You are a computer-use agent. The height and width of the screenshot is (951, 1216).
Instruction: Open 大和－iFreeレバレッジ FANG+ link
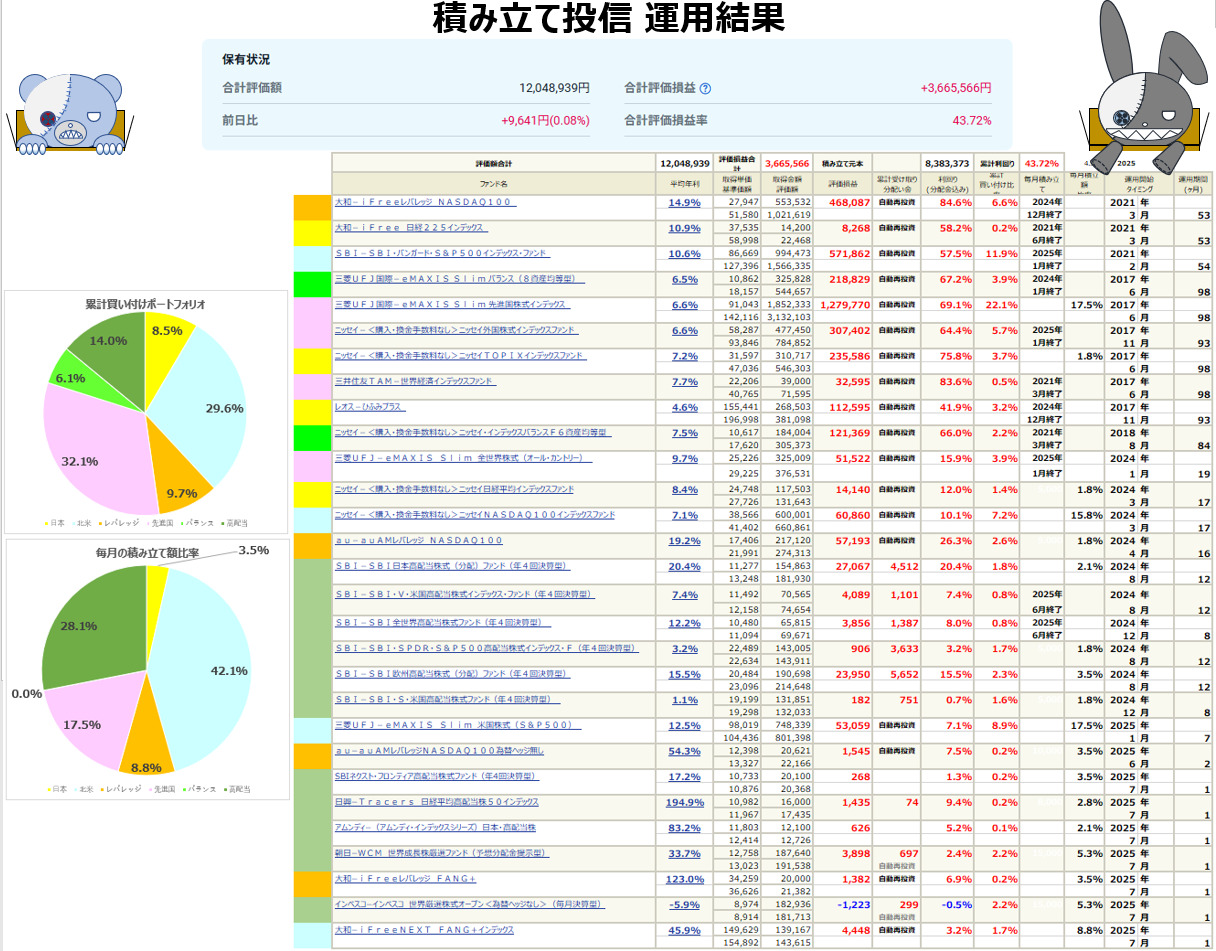tap(405, 878)
